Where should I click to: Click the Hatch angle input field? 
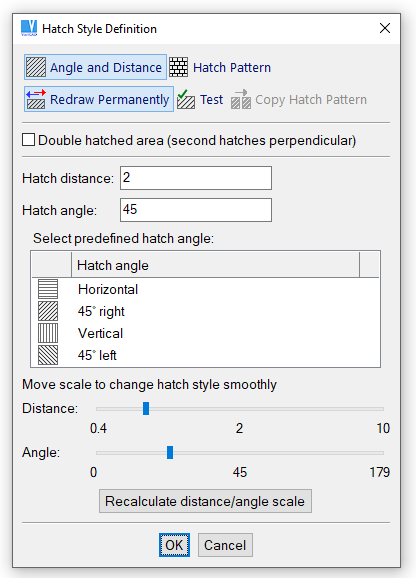pyautogui.click(x=196, y=210)
